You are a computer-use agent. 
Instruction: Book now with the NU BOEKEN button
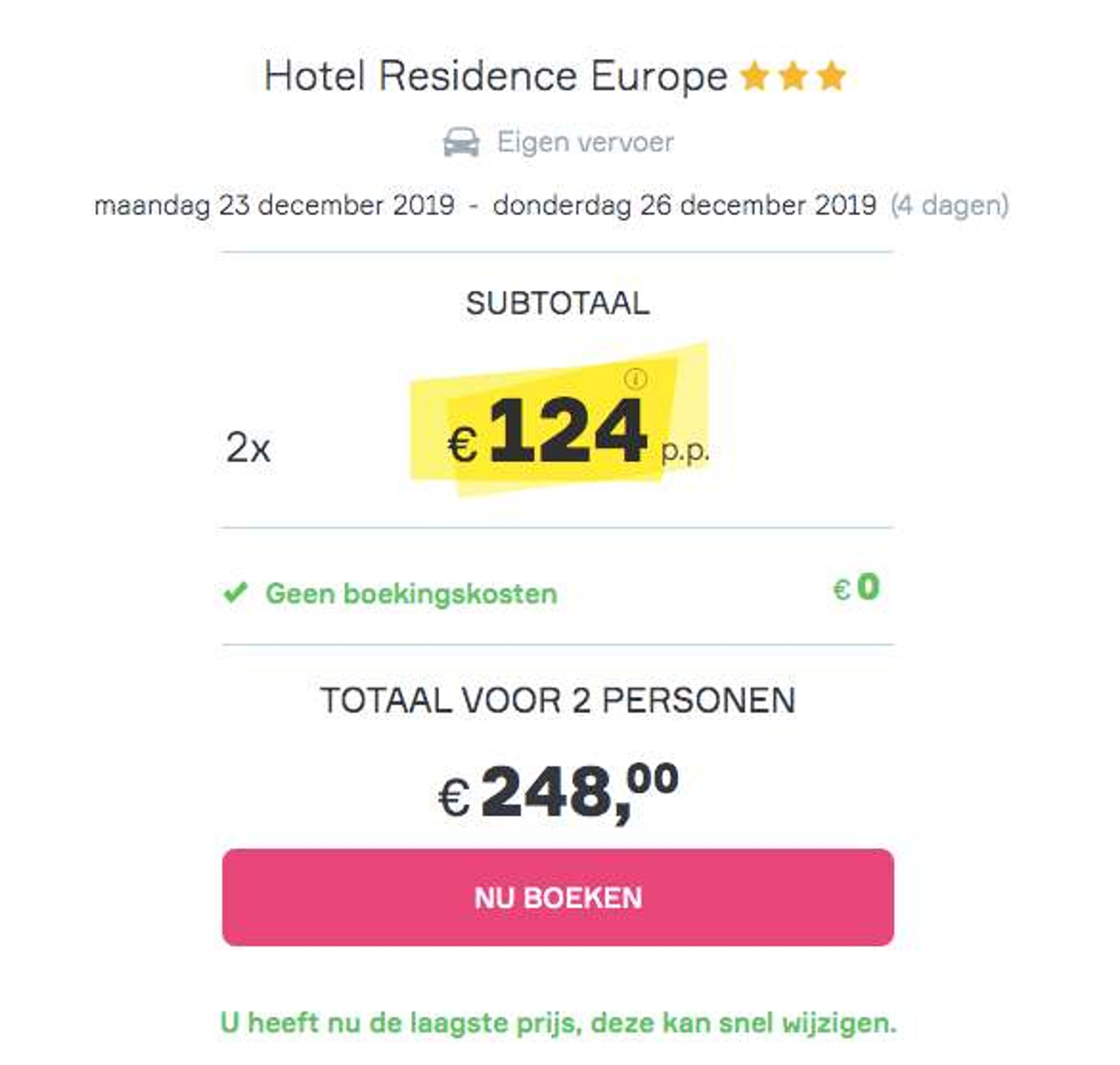coord(558,898)
